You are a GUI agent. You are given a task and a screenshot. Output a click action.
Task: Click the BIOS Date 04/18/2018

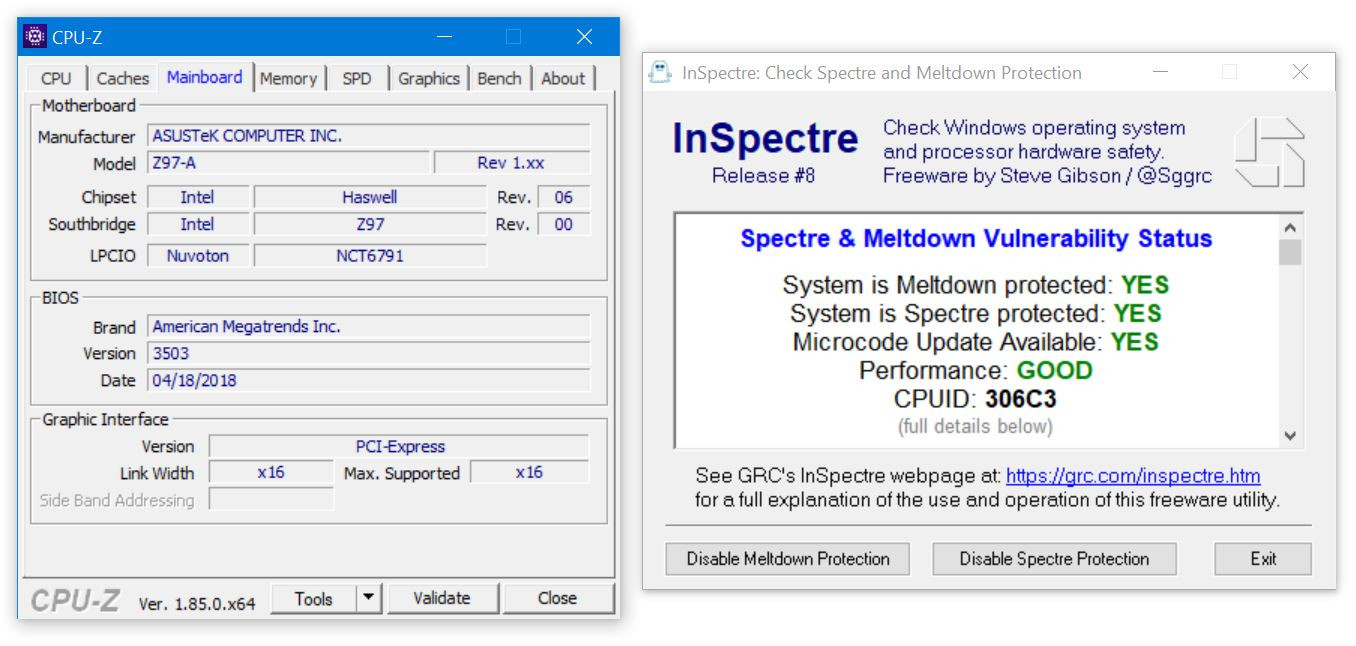[x=369, y=380]
